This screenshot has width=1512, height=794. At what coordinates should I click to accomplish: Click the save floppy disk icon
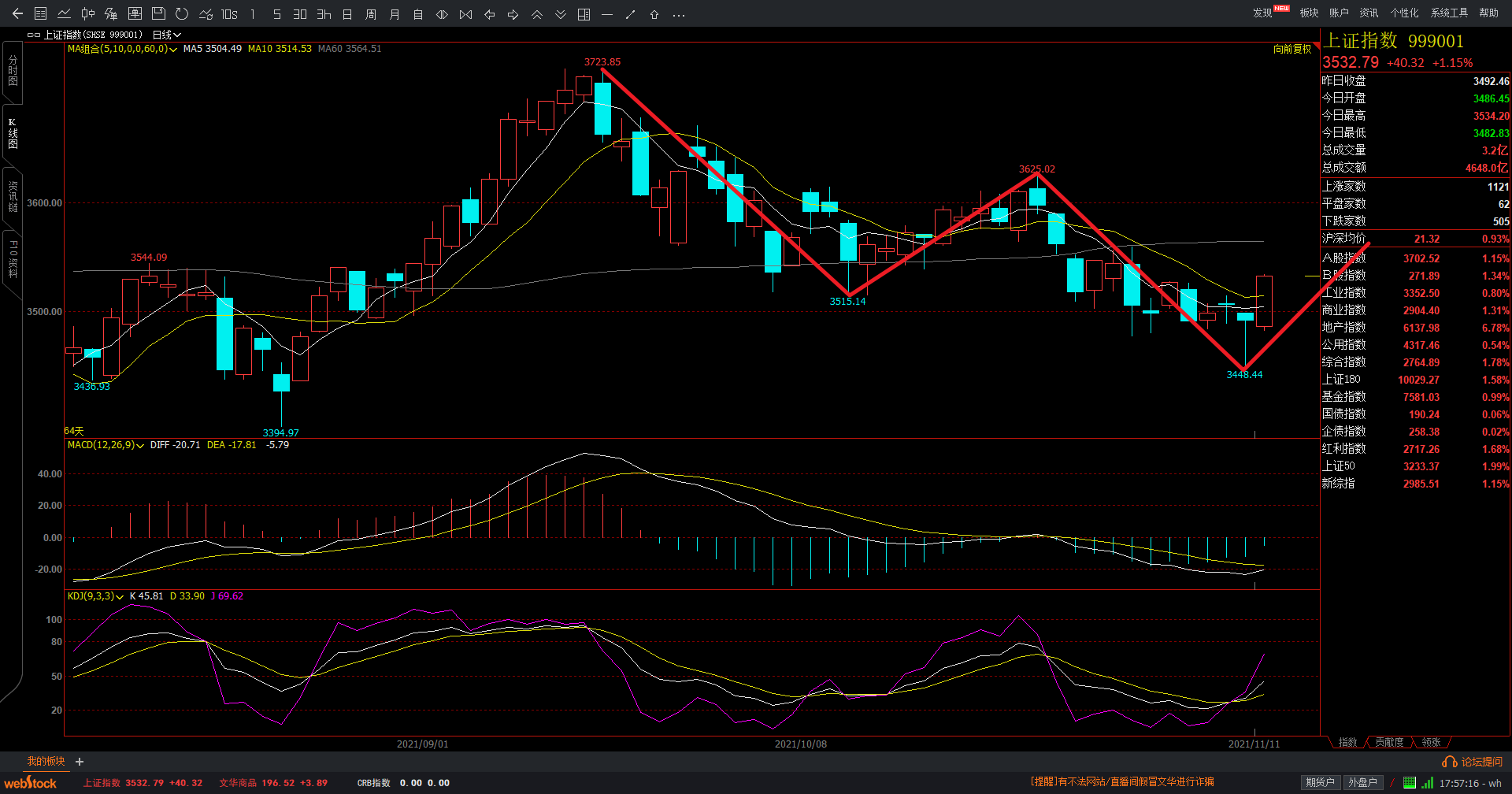pos(158,14)
